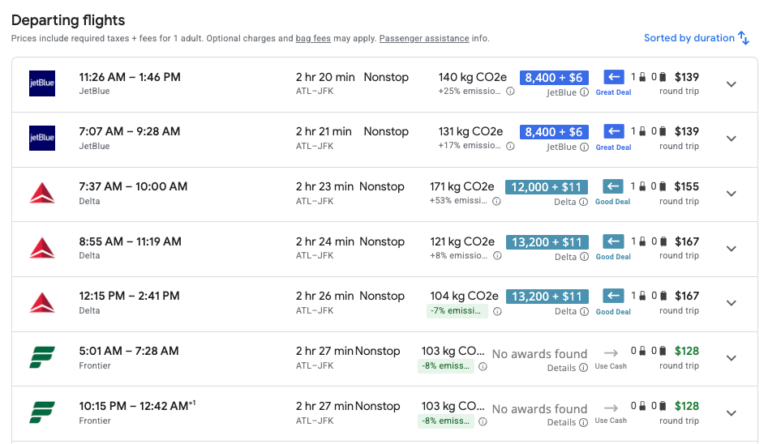
Task: Click $167 price on 8:55 AM flight
Action: coord(687,242)
